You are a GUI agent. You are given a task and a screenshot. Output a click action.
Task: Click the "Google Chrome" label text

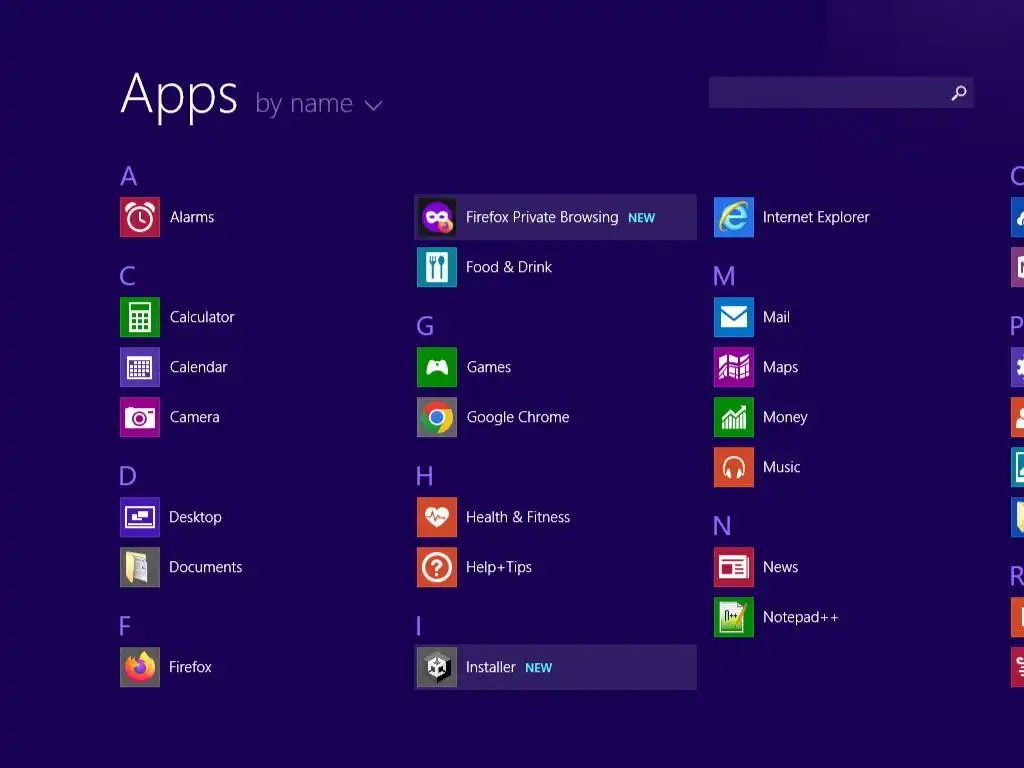point(518,417)
